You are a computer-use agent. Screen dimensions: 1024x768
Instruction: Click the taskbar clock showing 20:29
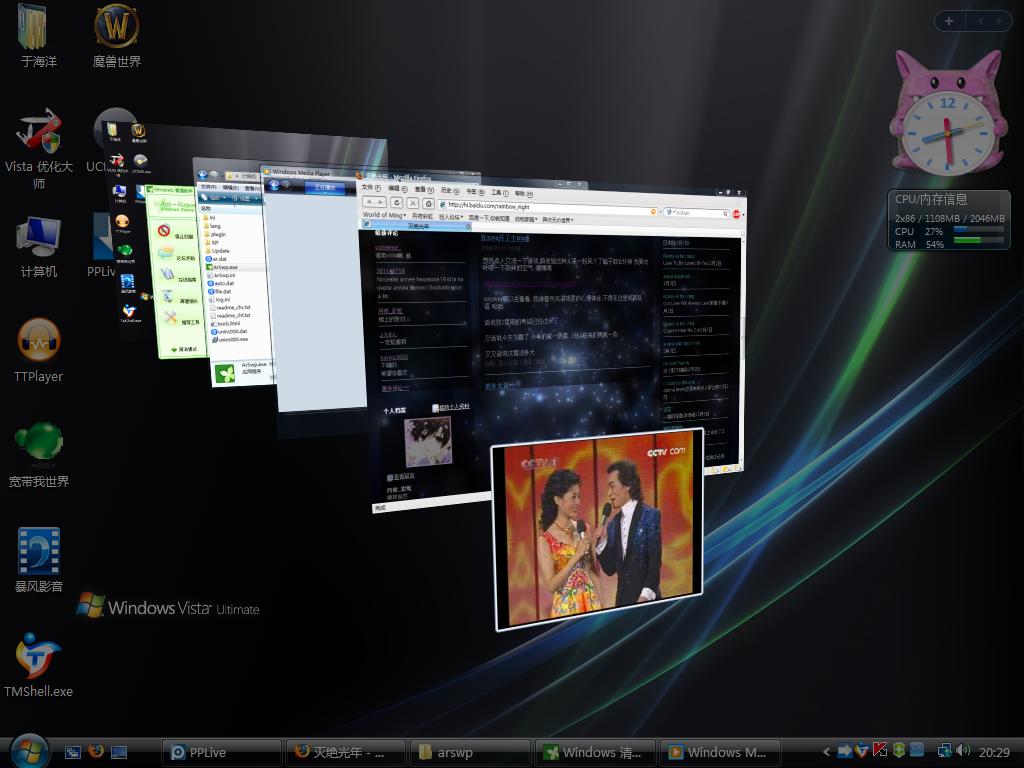[994, 752]
